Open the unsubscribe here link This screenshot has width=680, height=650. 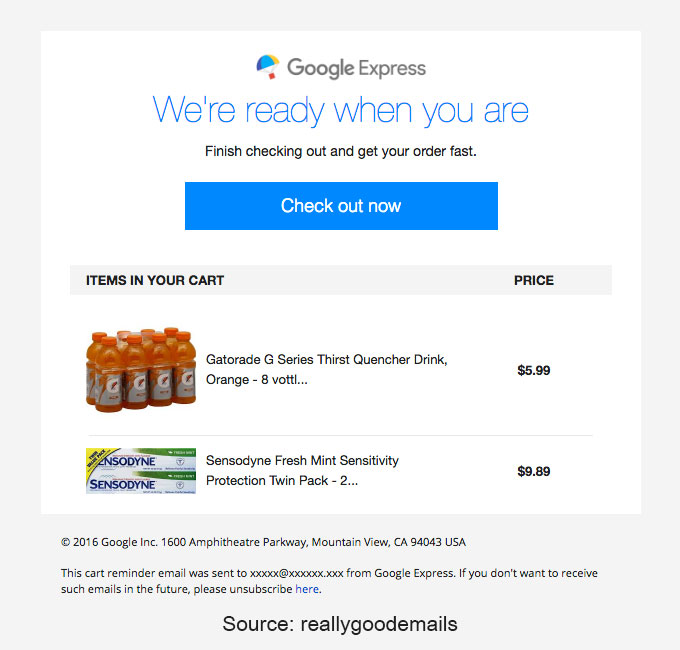tap(307, 589)
